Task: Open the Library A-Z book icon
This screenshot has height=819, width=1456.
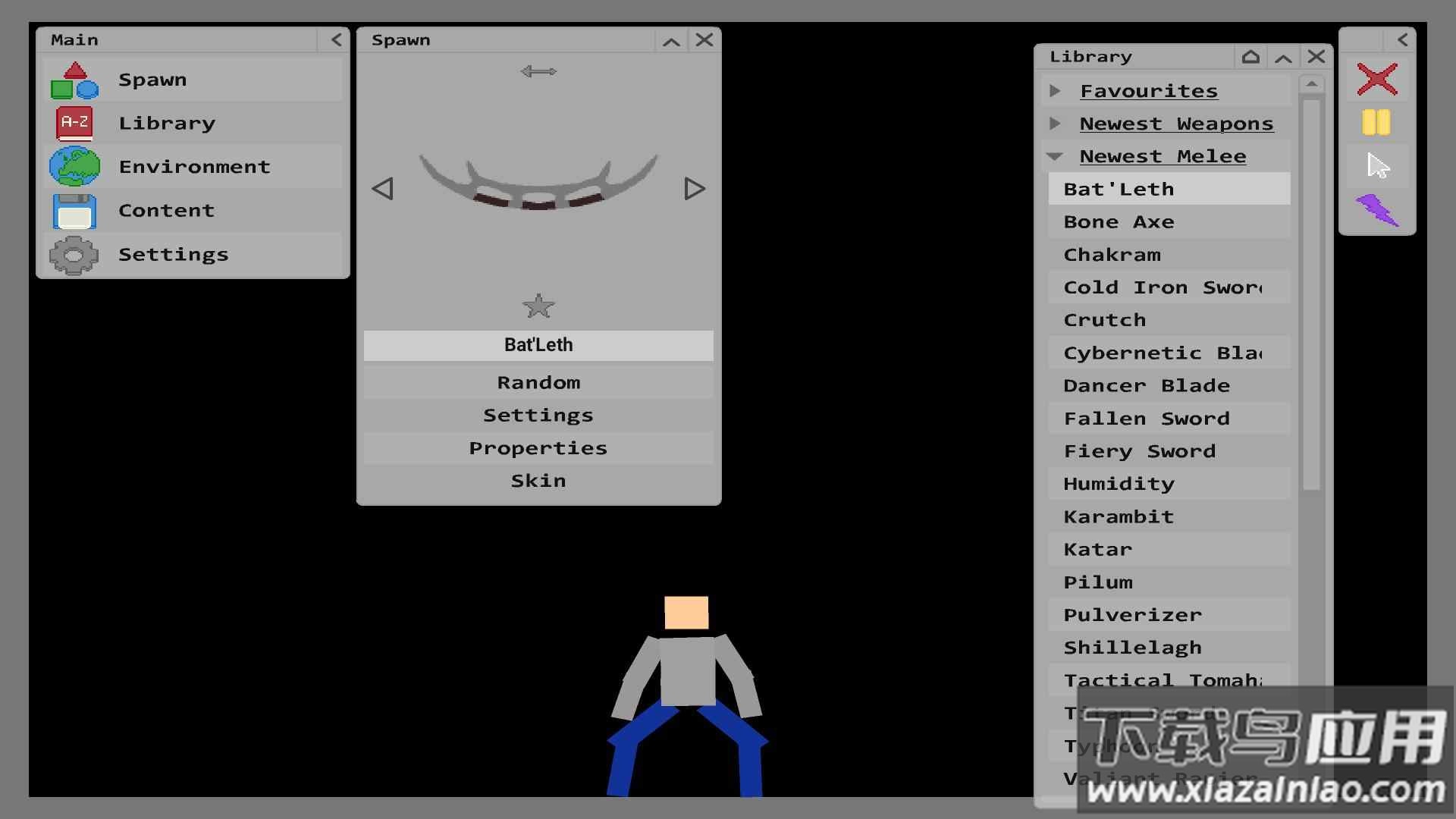Action: (x=74, y=123)
